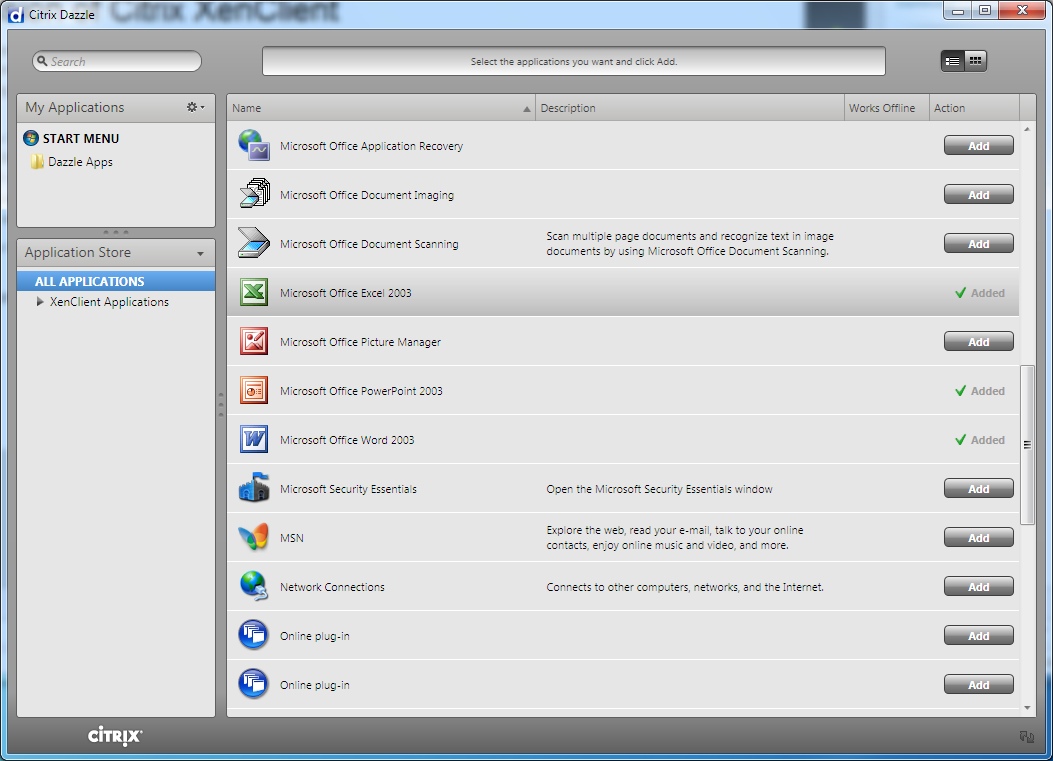Click the Excel 2003 icon
Viewport: 1053px width, 761px height.
[x=254, y=292]
